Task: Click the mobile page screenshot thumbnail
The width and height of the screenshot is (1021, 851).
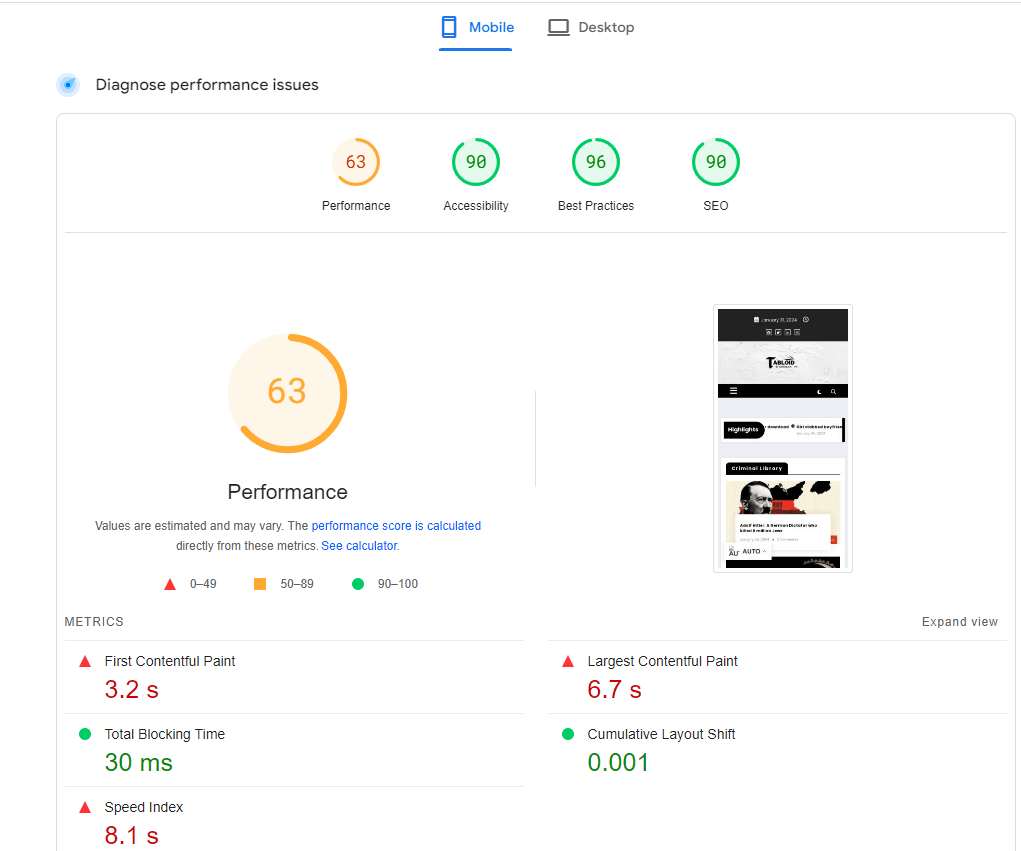Action: (x=782, y=438)
